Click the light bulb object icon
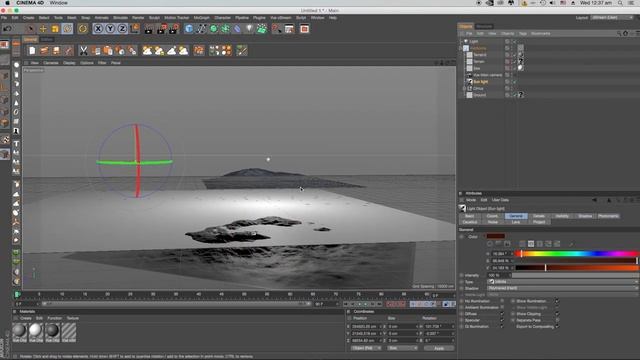640x360 pixels. click(249, 29)
